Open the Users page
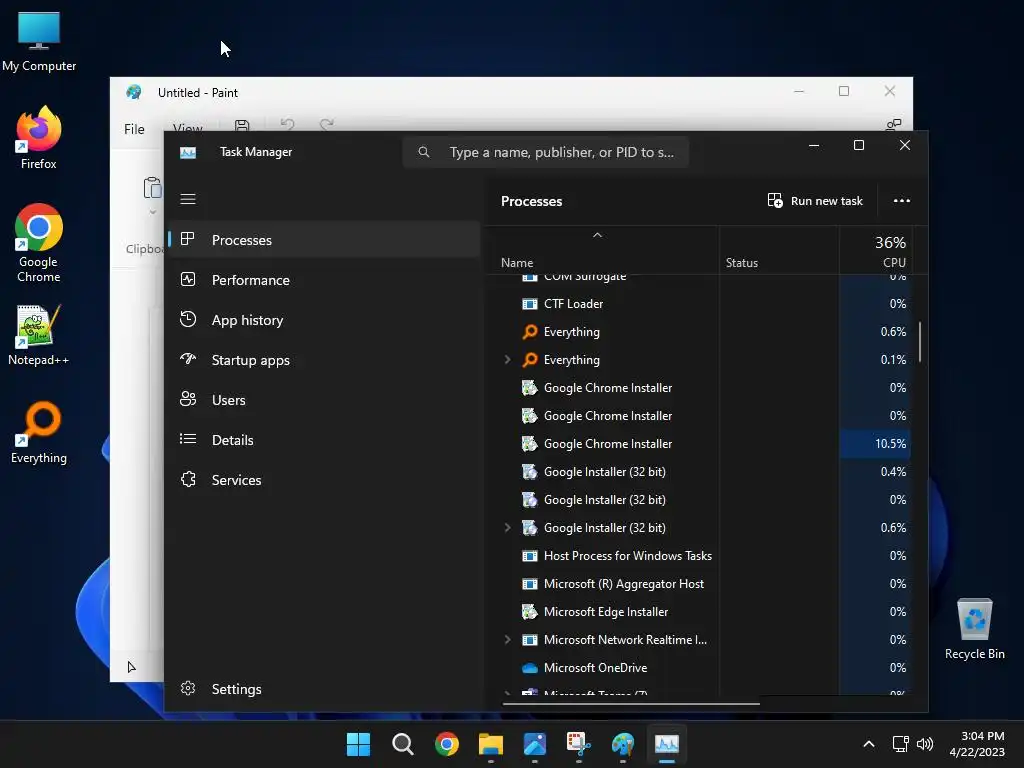This screenshot has height=768, width=1024. (325, 400)
